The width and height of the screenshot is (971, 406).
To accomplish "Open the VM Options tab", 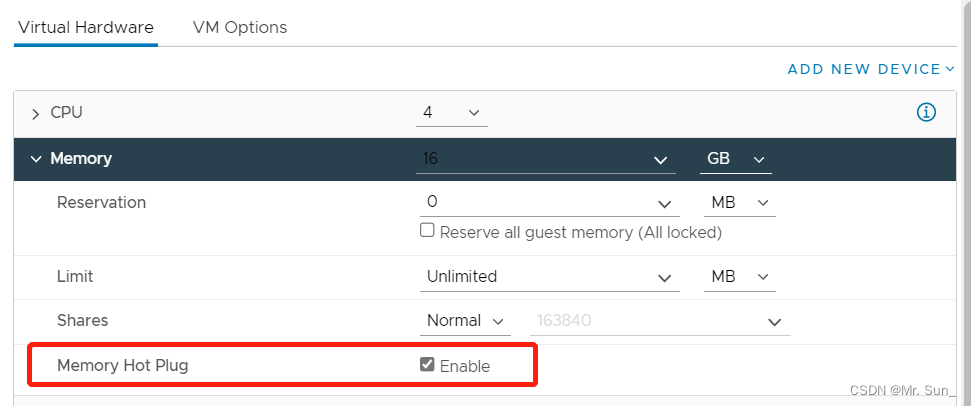I will pyautogui.click(x=240, y=27).
